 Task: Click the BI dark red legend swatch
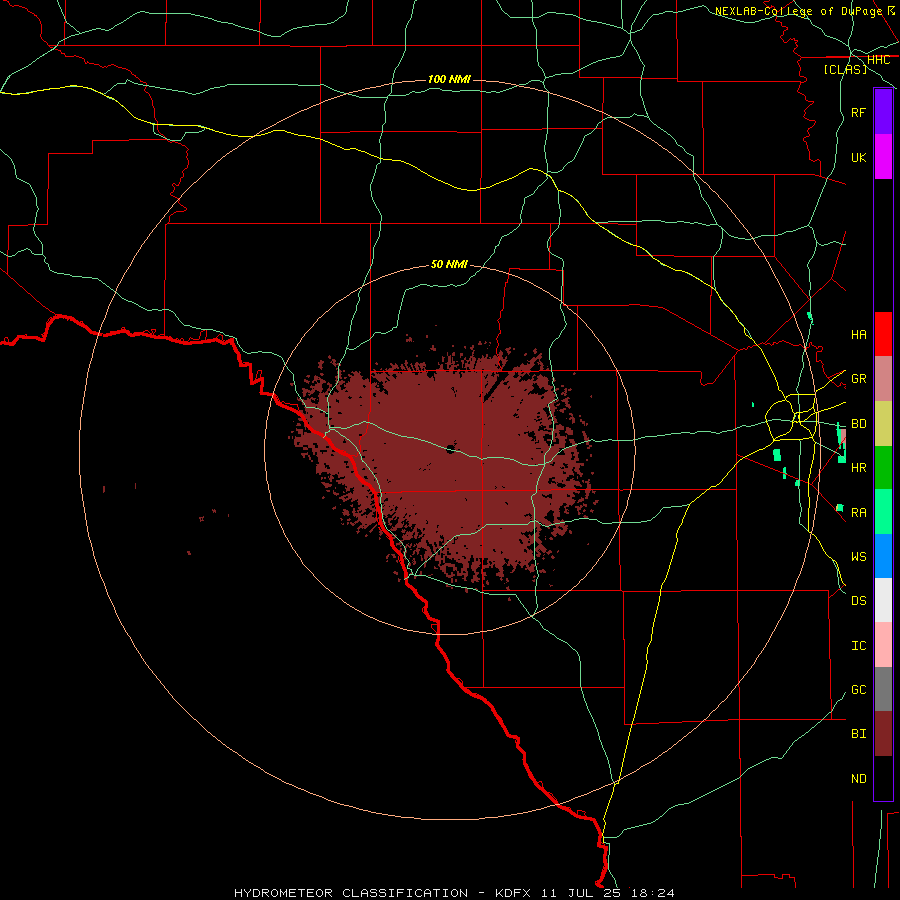click(883, 734)
